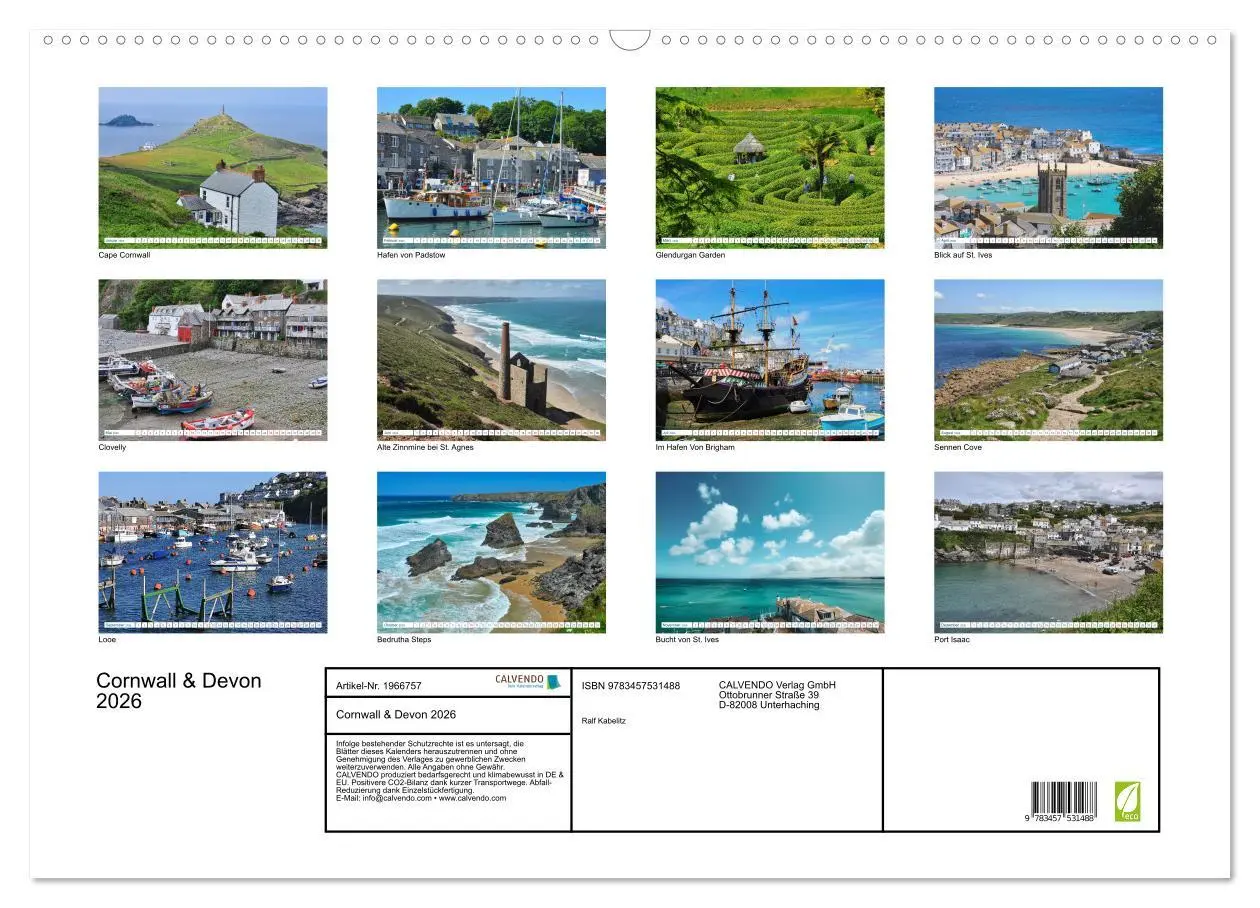Click the Cape Cornwall preview image
The height and width of the screenshot is (908, 1260).
(212, 166)
